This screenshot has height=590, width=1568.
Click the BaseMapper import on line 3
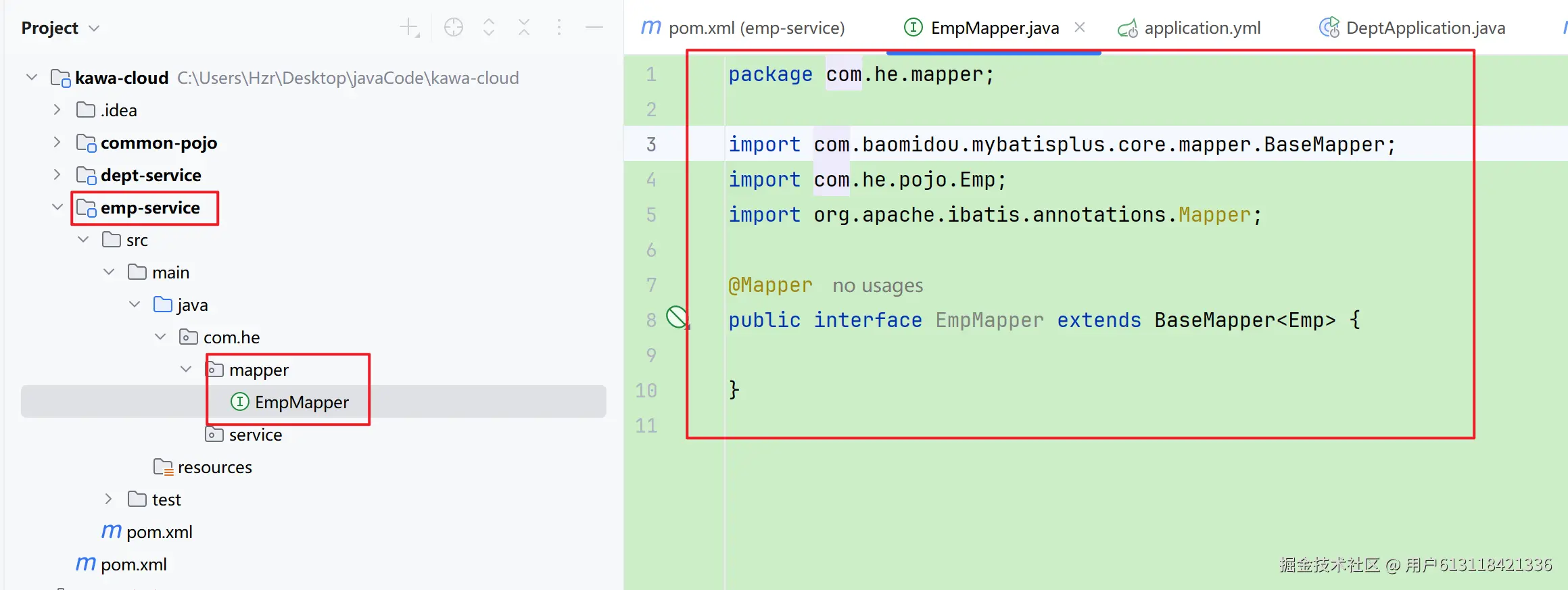click(1324, 145)
